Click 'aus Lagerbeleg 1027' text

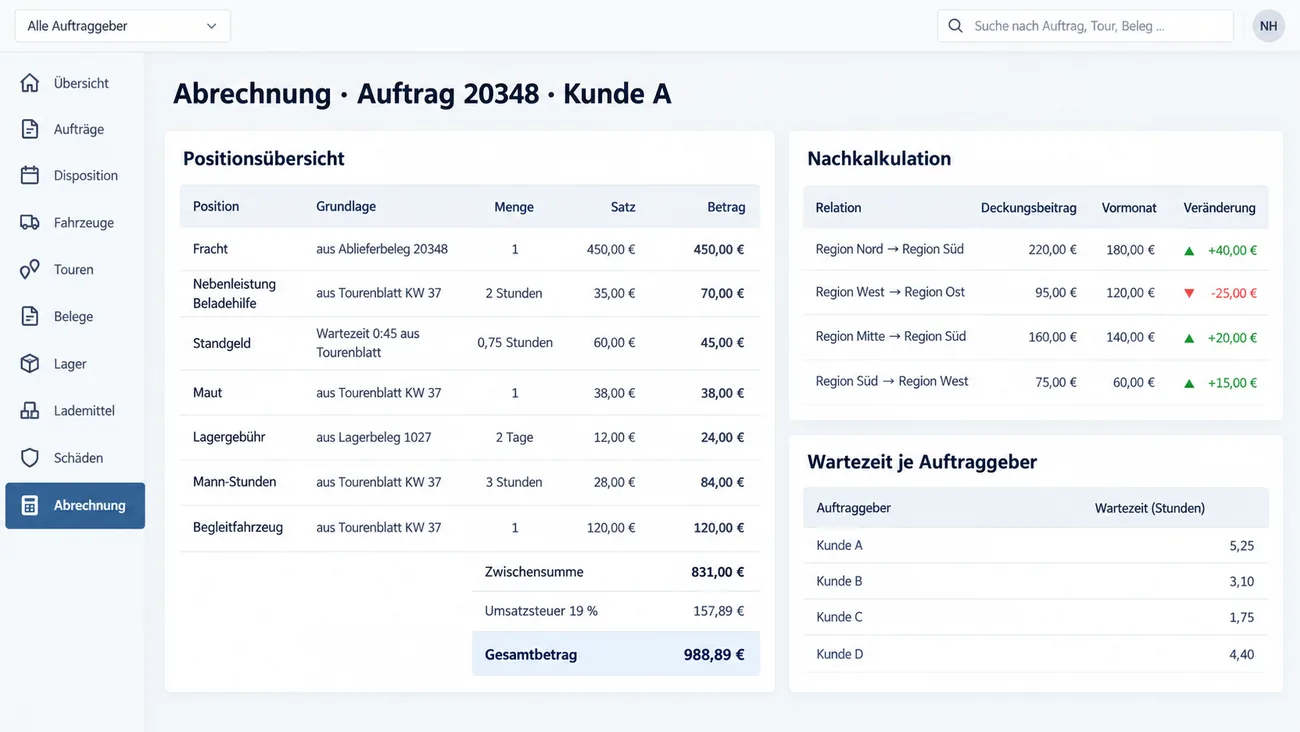click(x=374, y=437)
